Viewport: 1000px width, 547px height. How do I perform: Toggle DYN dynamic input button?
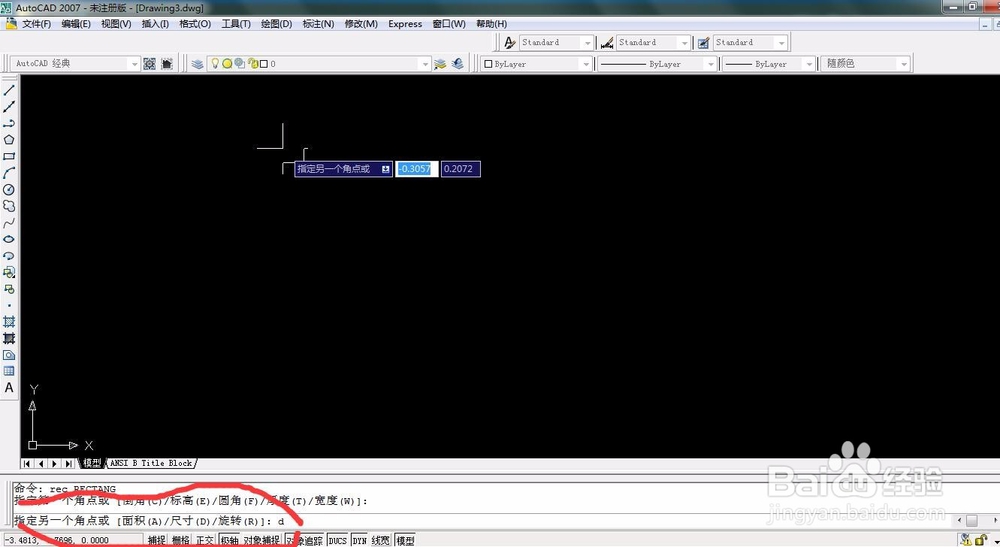359,540
